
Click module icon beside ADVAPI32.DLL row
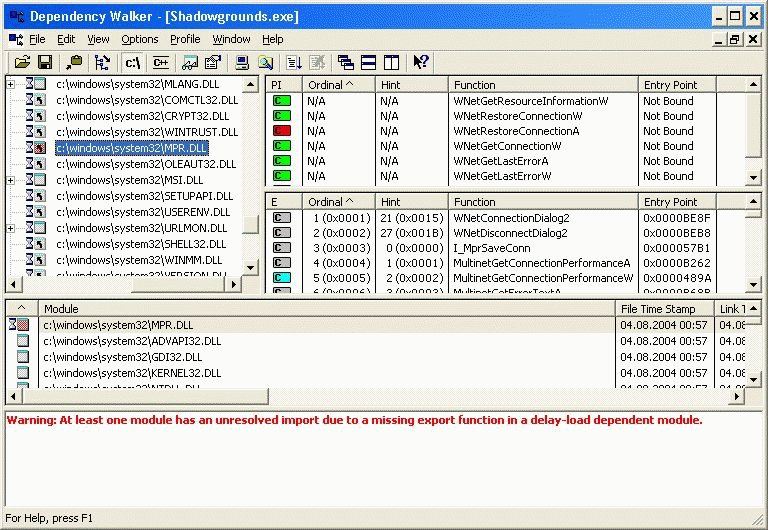tap(23, 340)
